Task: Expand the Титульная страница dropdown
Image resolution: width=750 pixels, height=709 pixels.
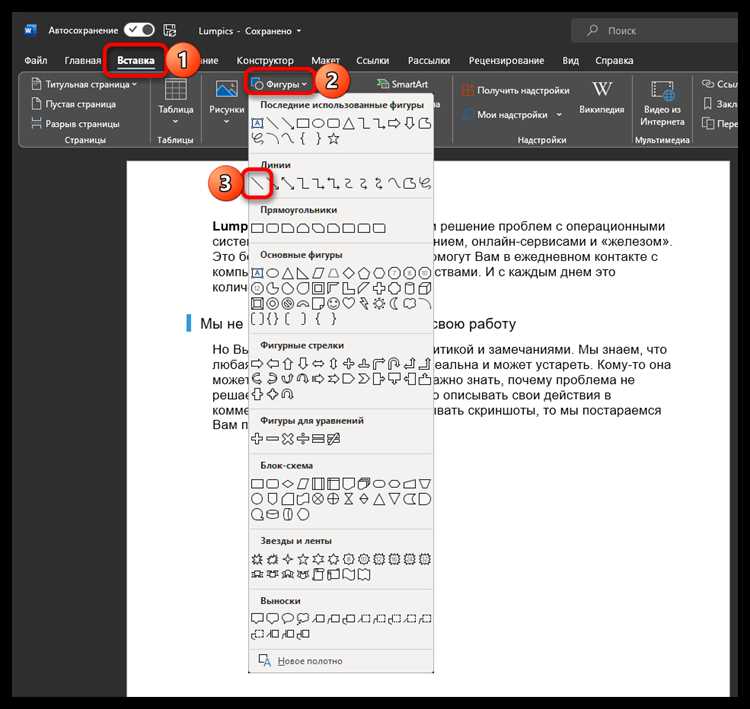Action: [84, 84]
